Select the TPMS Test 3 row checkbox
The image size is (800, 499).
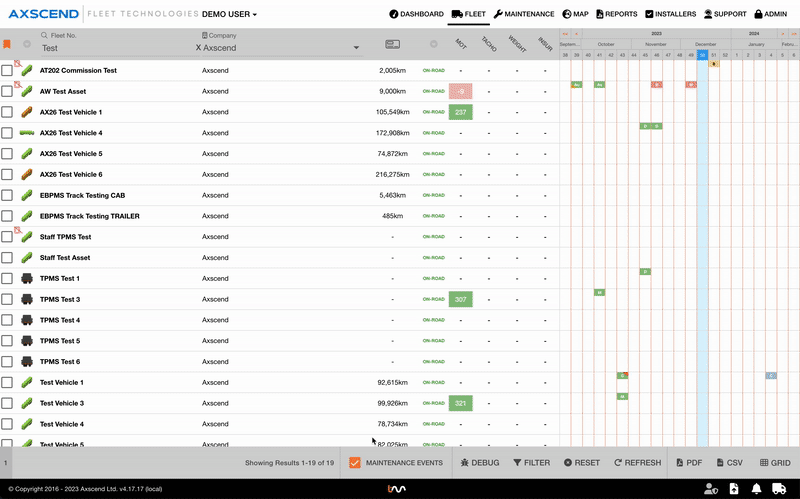pyautogui.click(x=7, y=299)
